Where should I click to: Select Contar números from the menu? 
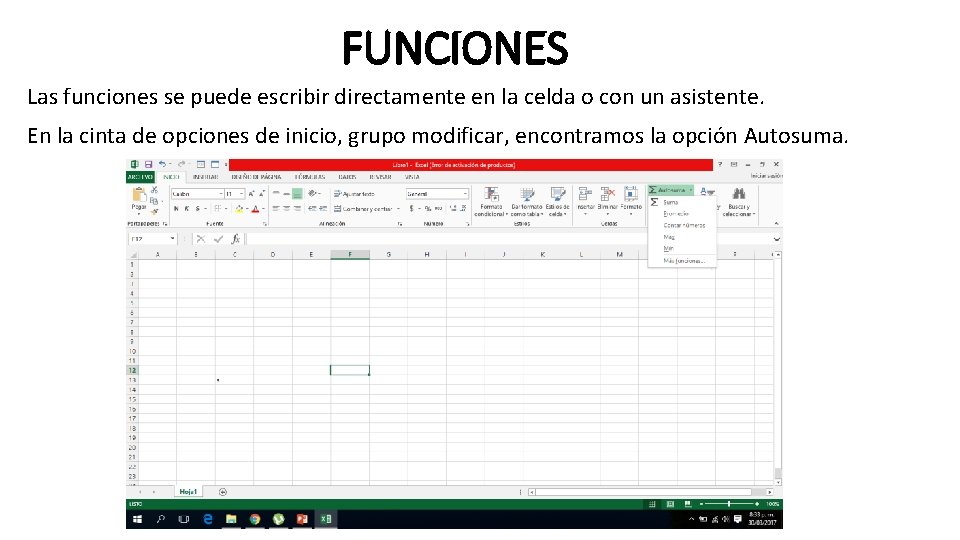681,225
